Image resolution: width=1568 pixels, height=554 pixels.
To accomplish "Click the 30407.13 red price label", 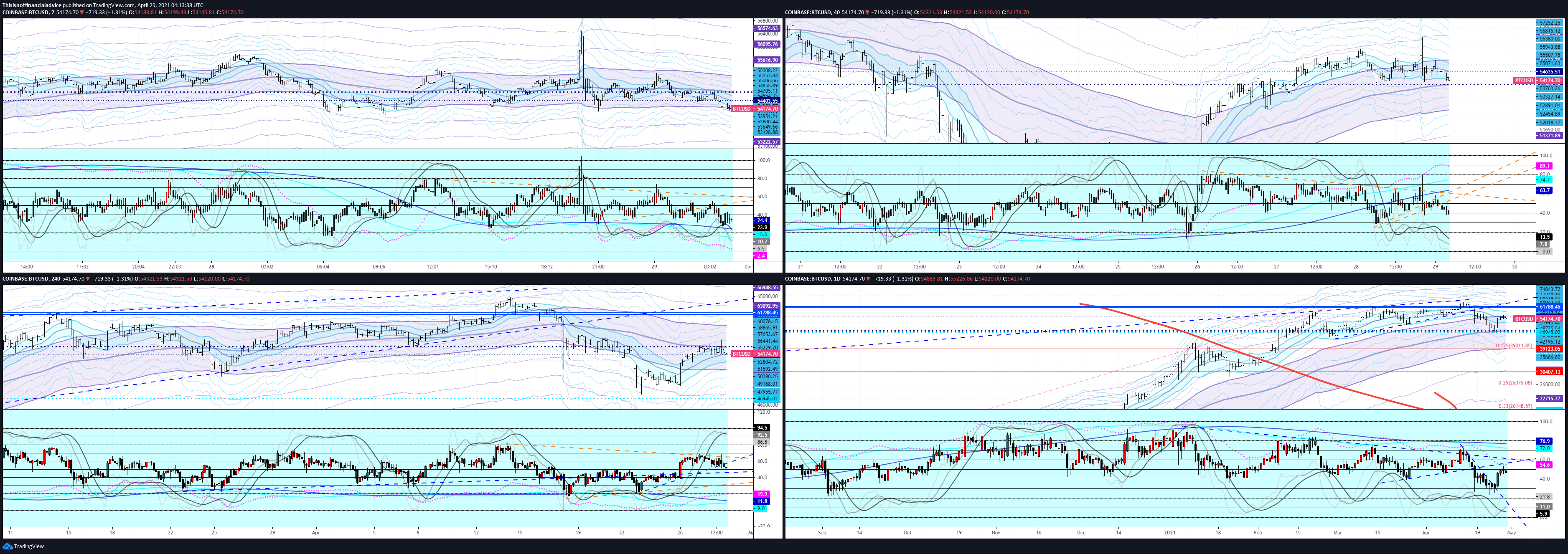I will click(x=1550, y=372).
